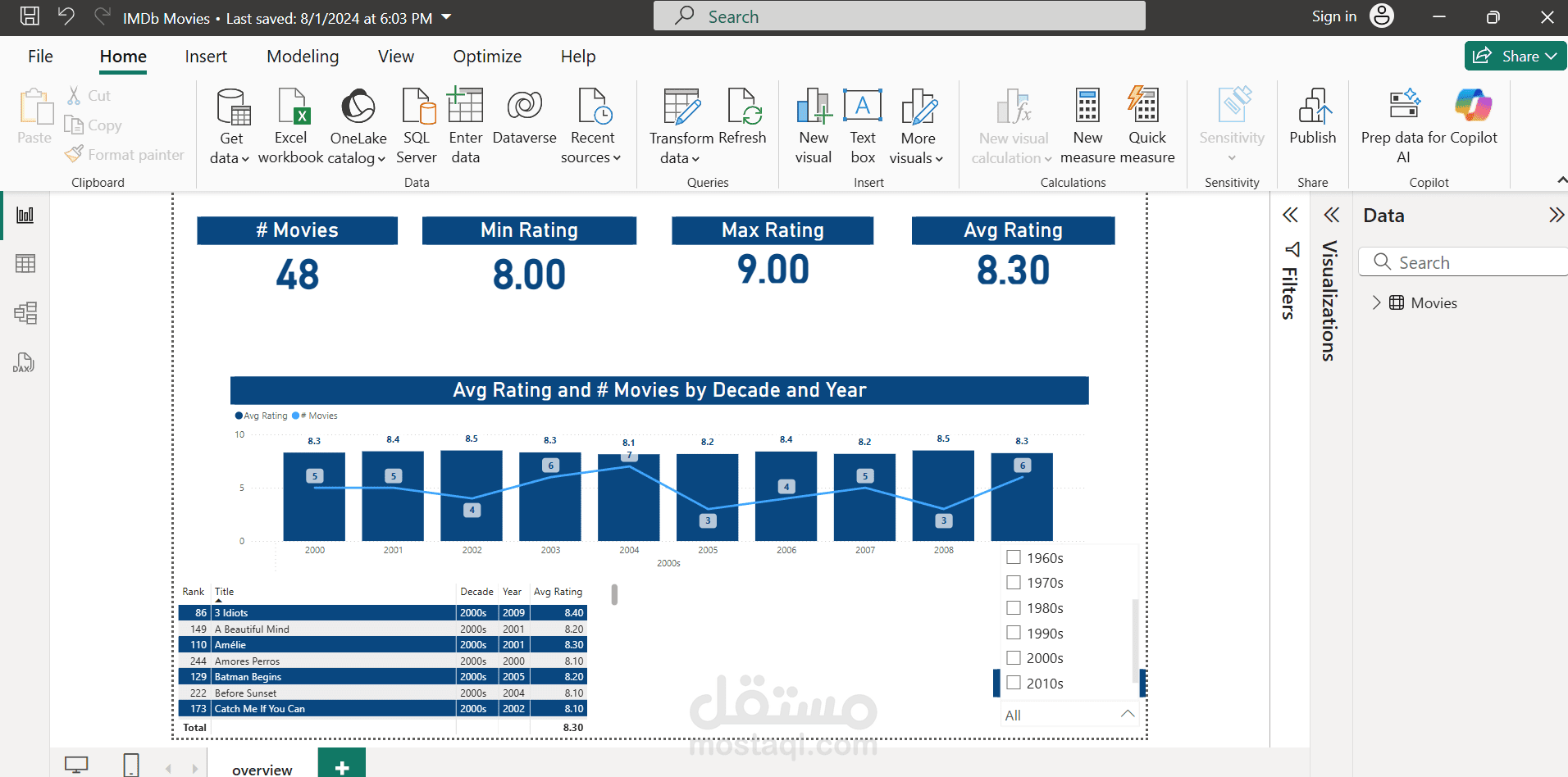
Task: Publish the report
Action: point(1313,116)
